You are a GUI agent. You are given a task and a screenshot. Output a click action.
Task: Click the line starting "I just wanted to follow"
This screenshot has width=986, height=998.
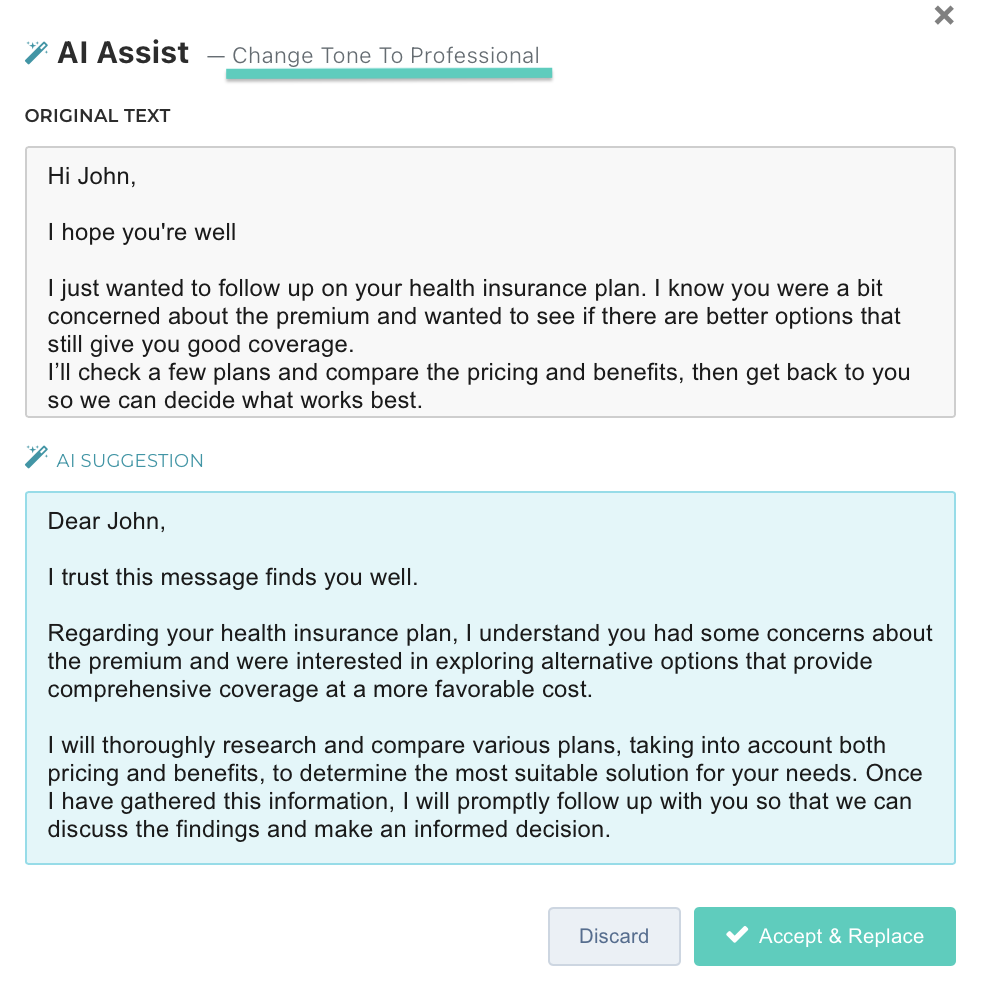(465, 289)
